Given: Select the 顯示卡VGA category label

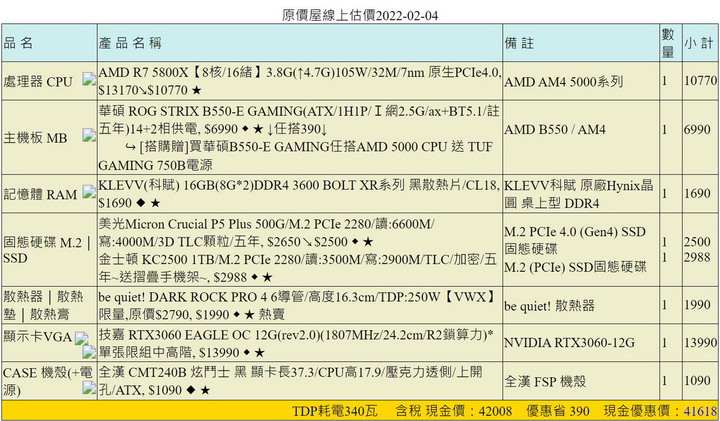Looking at the screenshot, I should pyautogui.click(x=38, y=337).
